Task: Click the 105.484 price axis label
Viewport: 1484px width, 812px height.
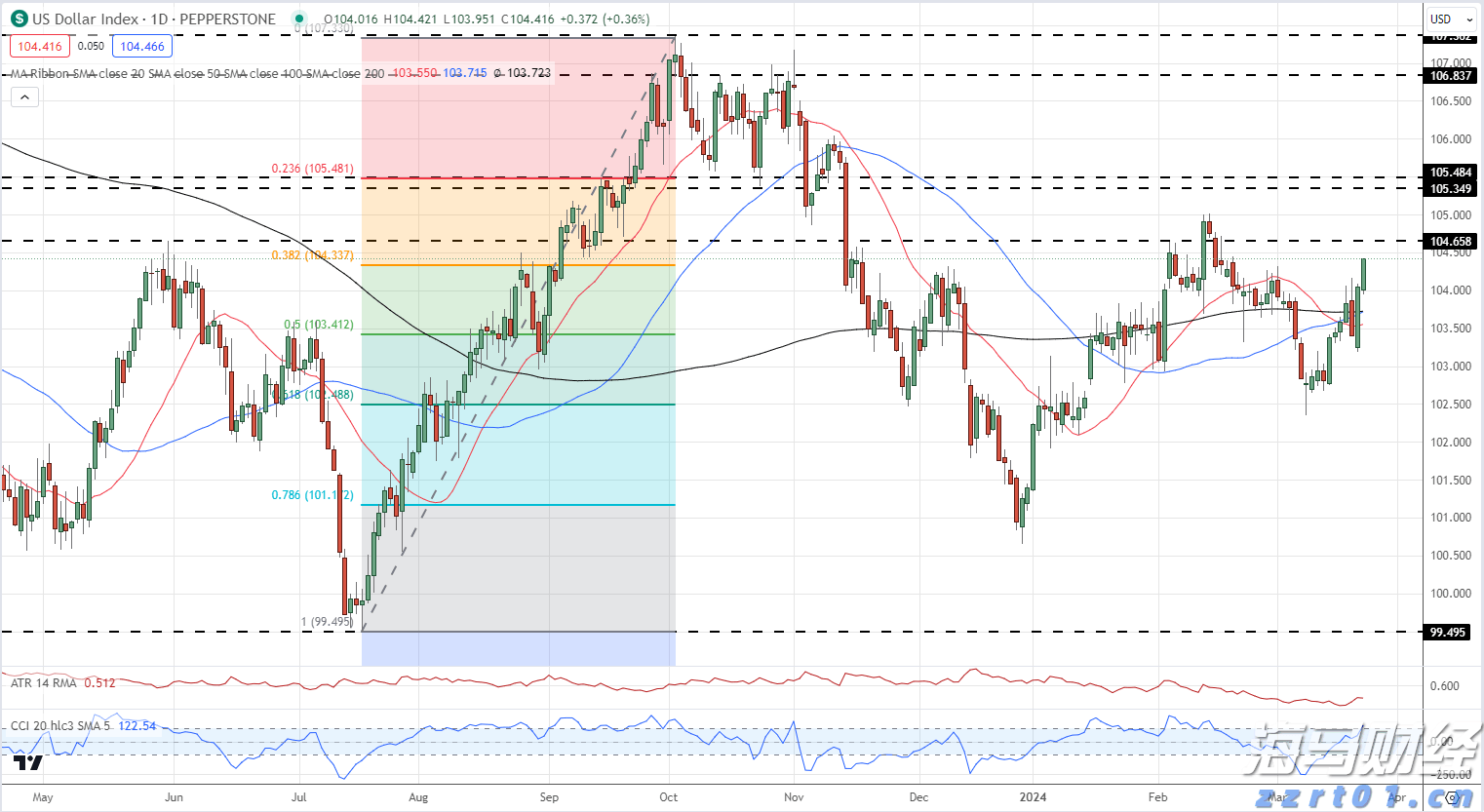Action: point(1450,173)
